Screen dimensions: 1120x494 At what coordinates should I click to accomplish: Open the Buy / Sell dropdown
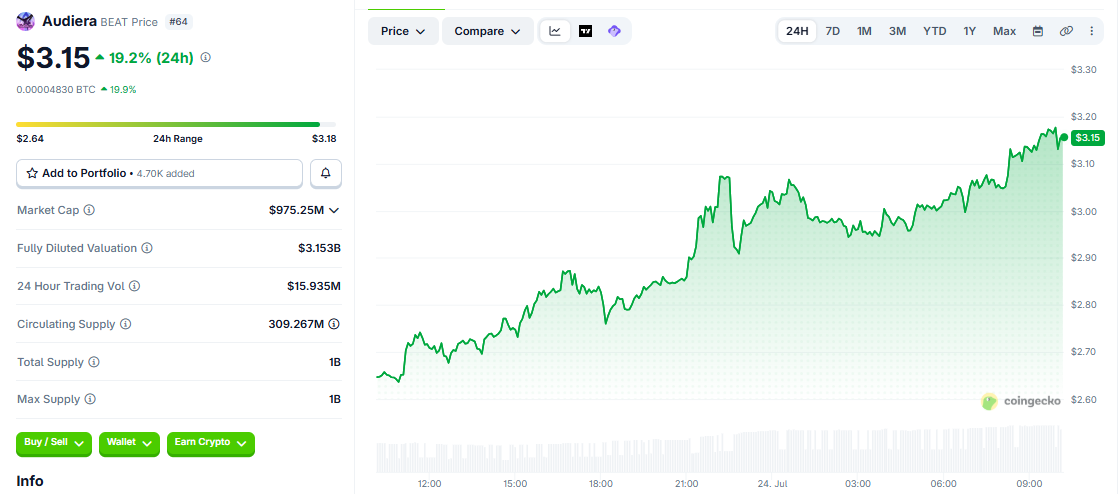54,443
